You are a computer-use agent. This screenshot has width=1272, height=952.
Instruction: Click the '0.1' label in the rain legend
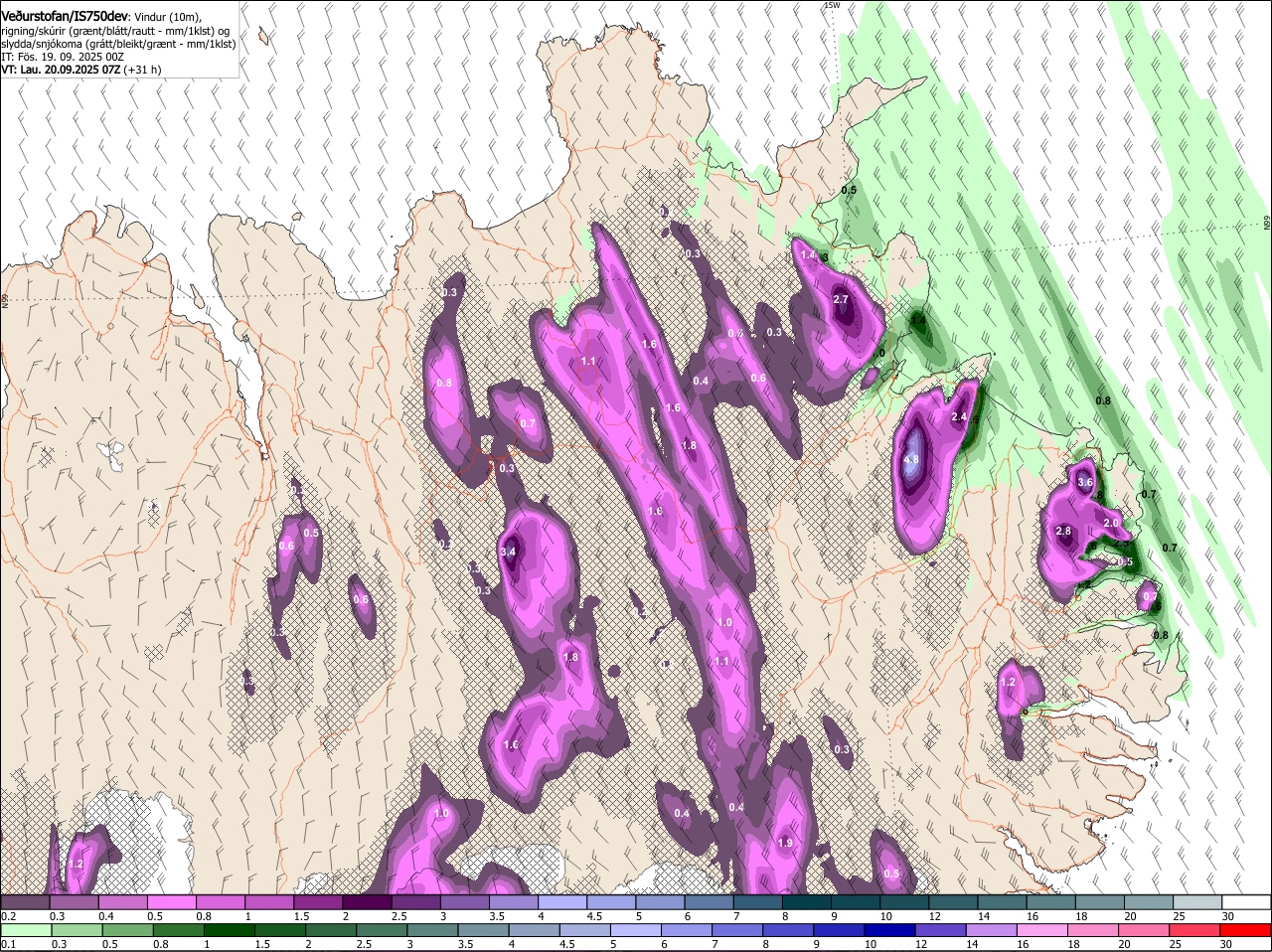pos(8,944)
